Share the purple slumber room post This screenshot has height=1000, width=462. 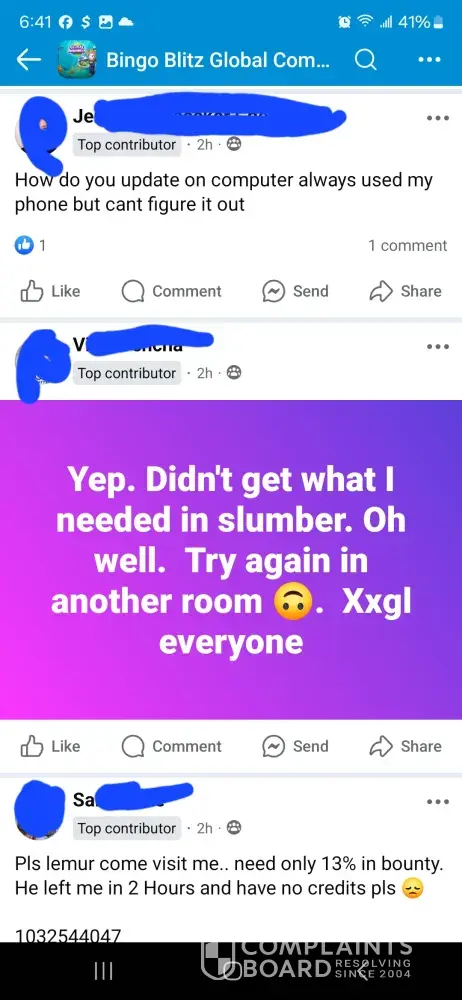406,746
